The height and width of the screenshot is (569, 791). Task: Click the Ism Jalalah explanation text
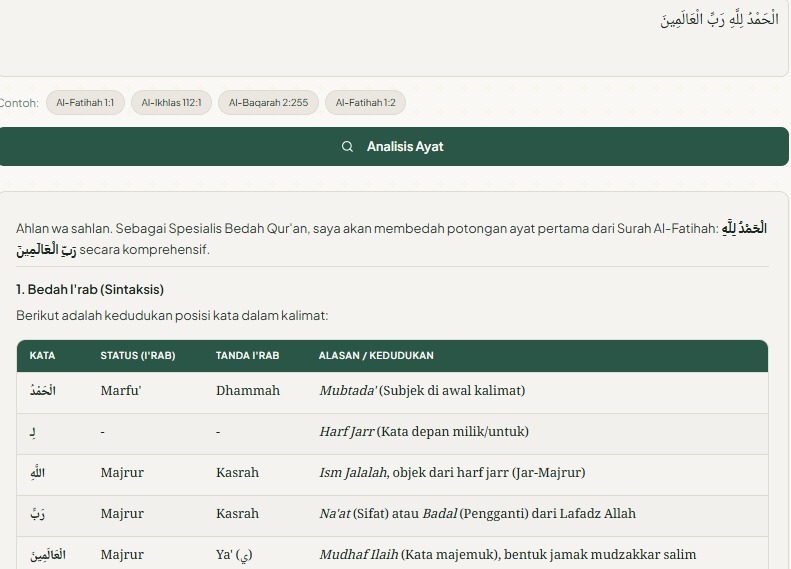tap(452, 473)
